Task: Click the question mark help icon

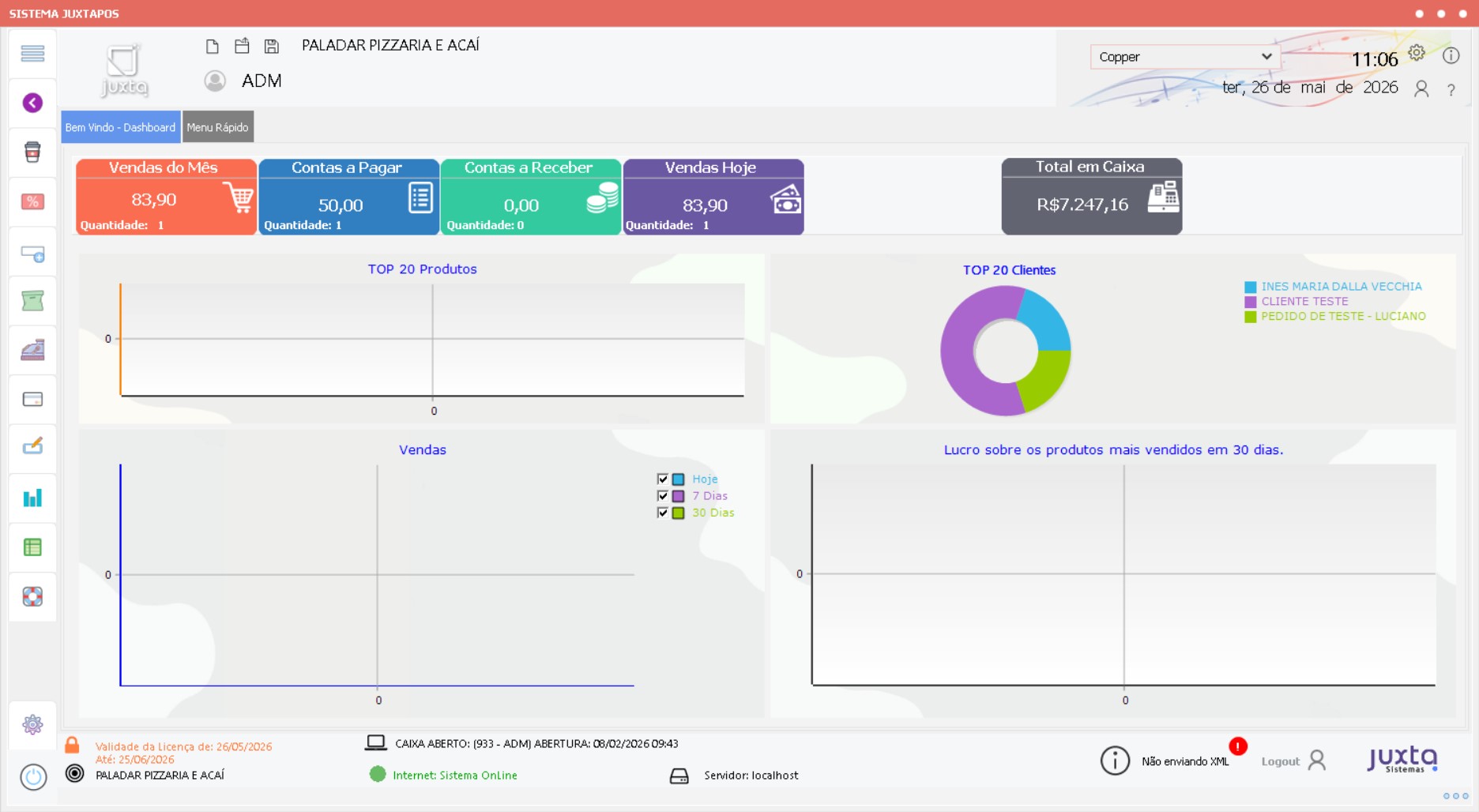Action: point(1451,90)
